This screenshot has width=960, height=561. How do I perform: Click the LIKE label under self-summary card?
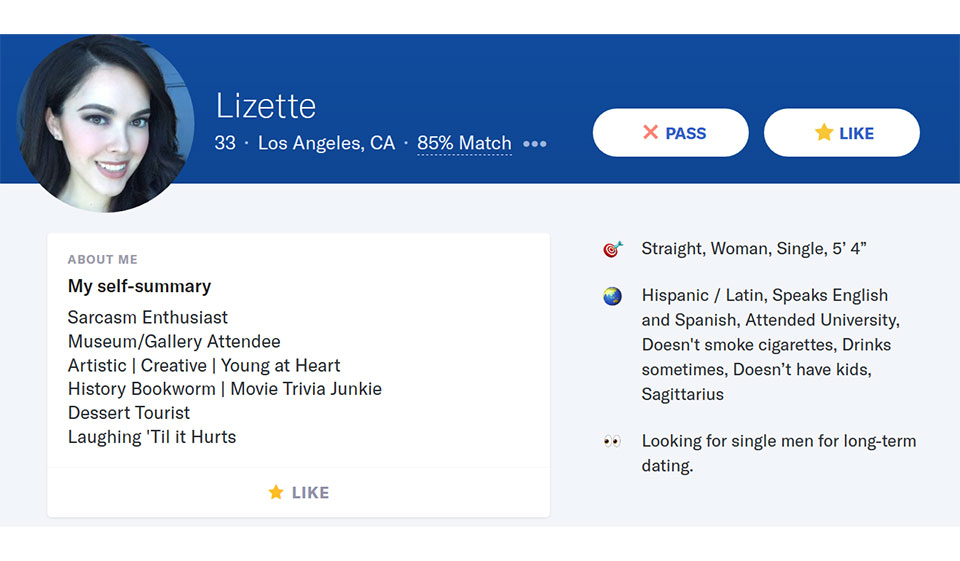pyautogui.click(x=310, y=492)
